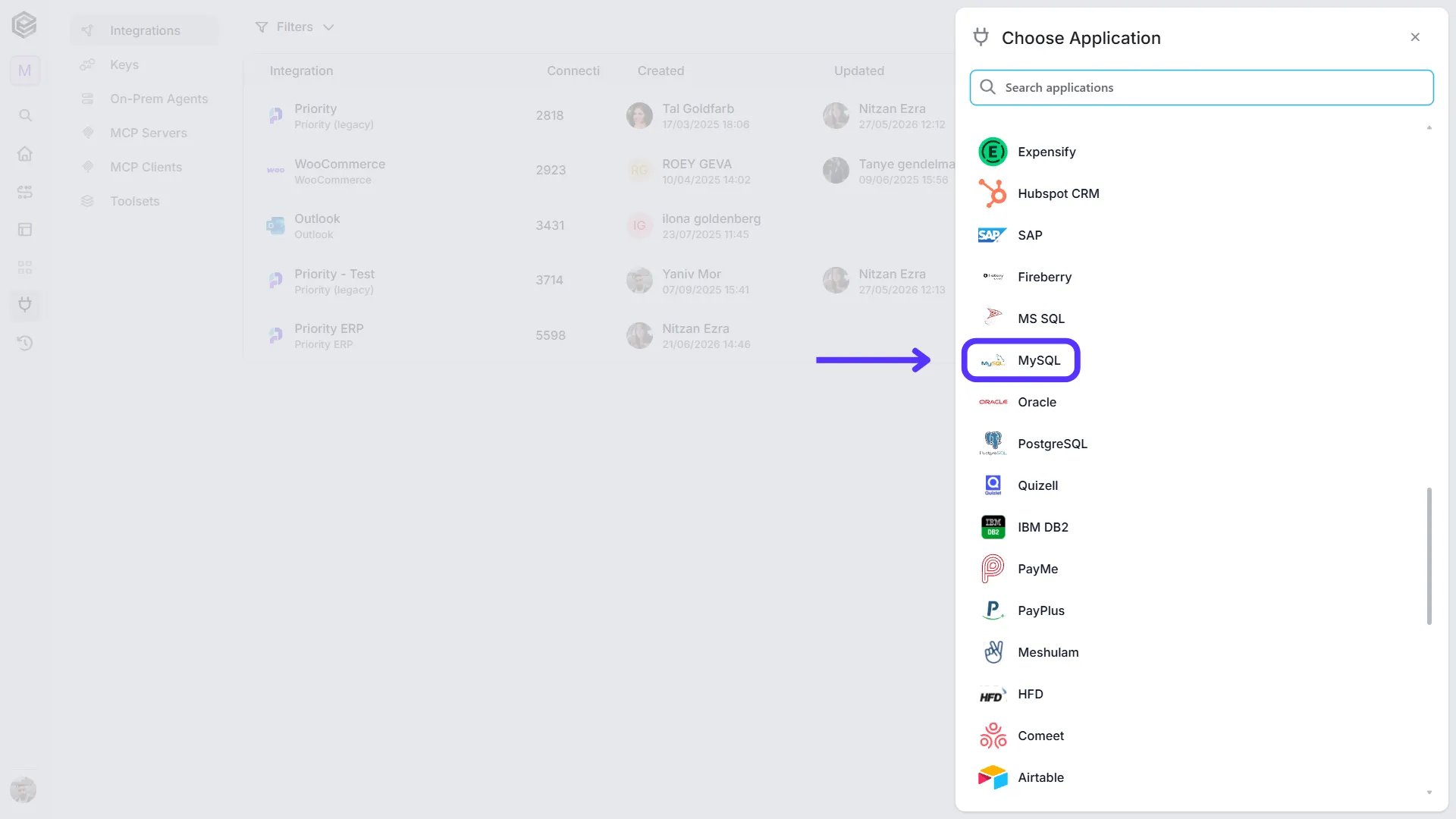The image size is (1456, 819).
Task: Click the plug integrations icon in left rail
Action: point(25,305)
